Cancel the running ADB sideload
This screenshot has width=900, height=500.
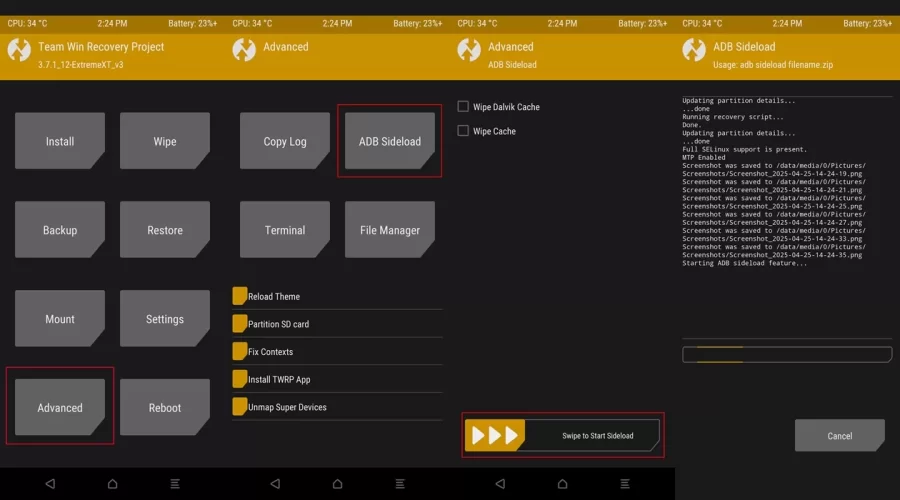(840, 435)
